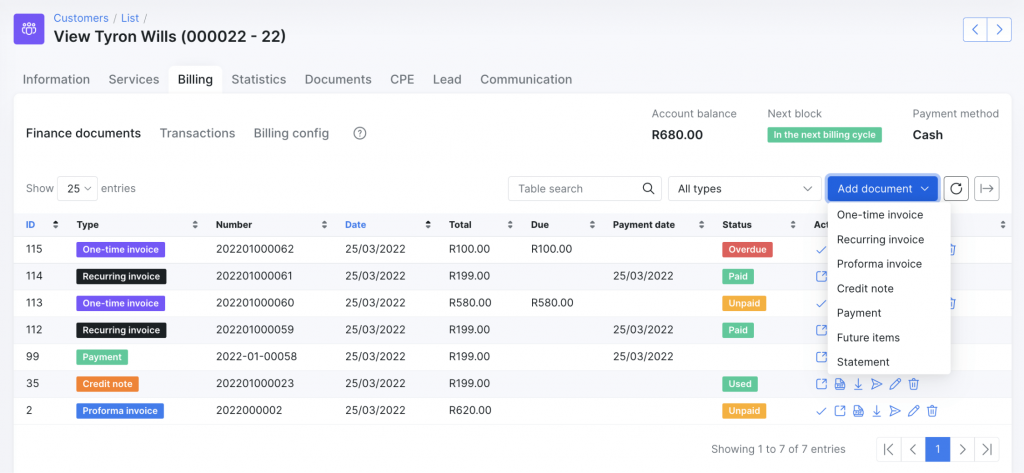
Task: Open recurring invoice 114 view icon
Action: pyautogui.click(x=822, y=276)
